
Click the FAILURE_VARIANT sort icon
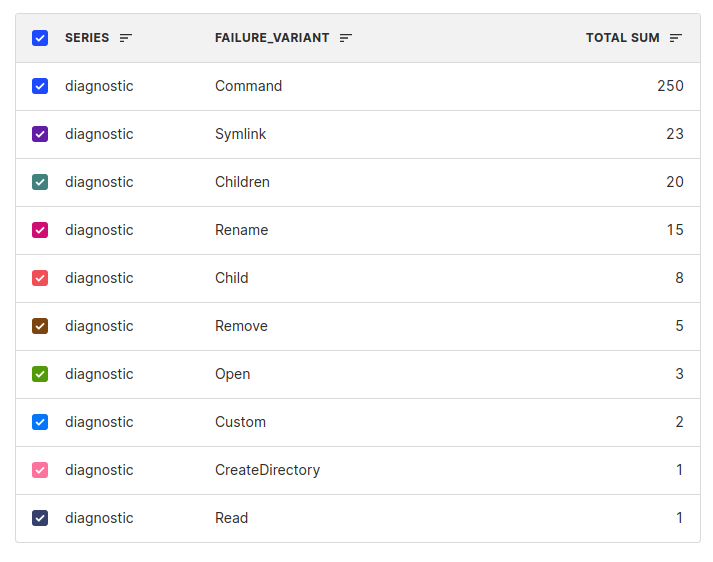coord(346,38)
